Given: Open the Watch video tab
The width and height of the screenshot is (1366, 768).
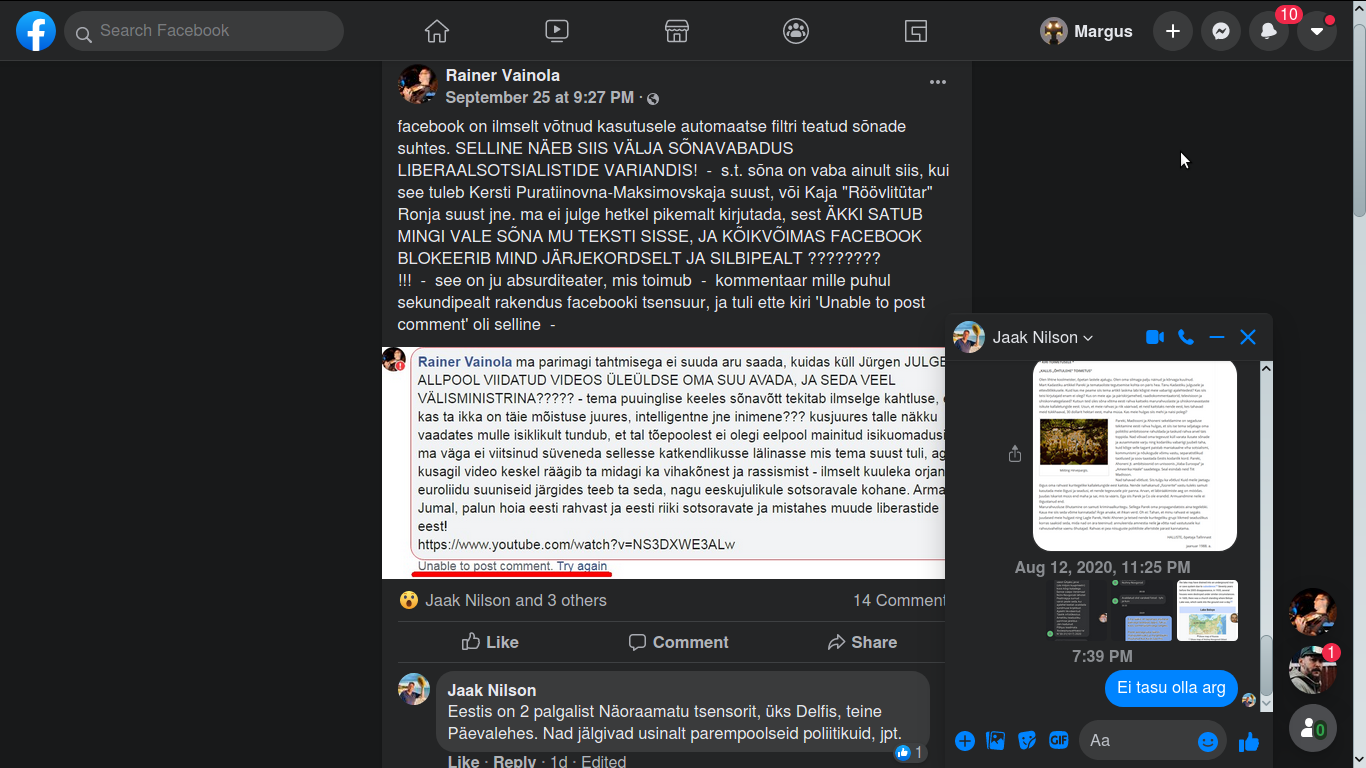Looking at the screenshot, I should (557, 31).
